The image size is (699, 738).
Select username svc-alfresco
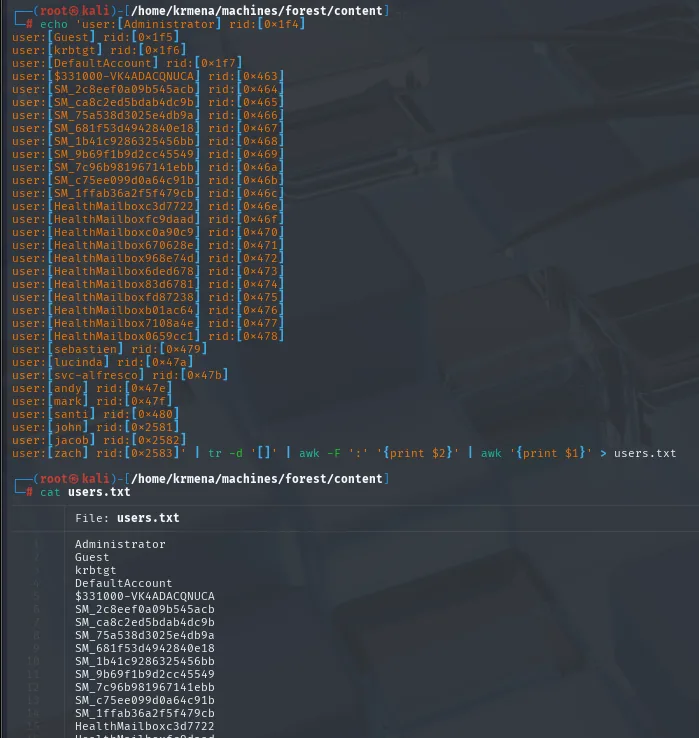[x=96, y=375]
